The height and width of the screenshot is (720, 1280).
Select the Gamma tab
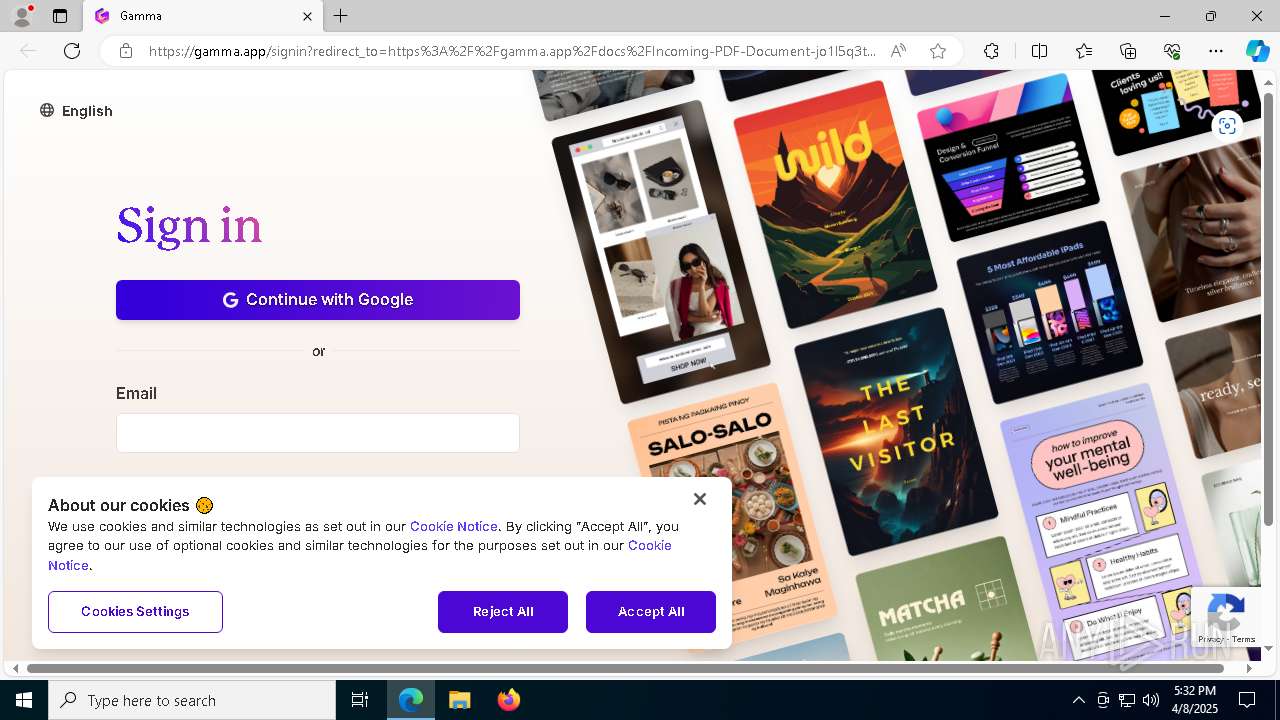203,16
